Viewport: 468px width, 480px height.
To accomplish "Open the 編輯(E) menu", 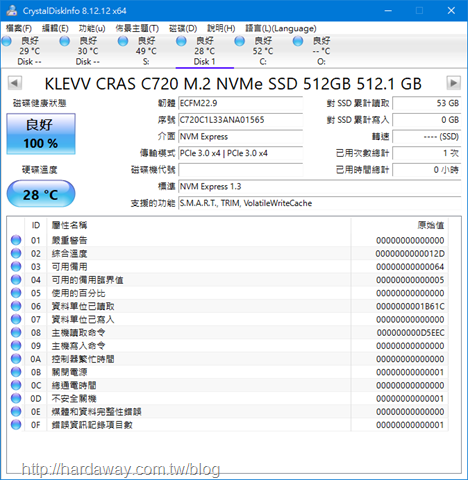I will (x=55, y=28).
